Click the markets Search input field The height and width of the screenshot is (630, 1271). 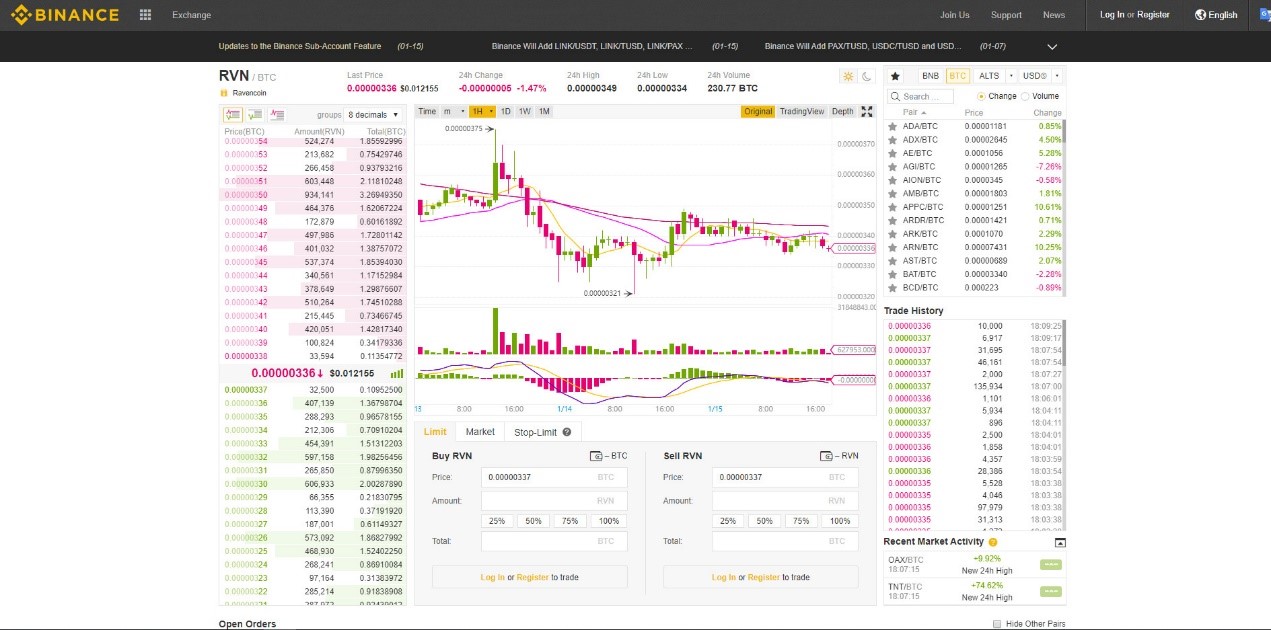[920, 97]
